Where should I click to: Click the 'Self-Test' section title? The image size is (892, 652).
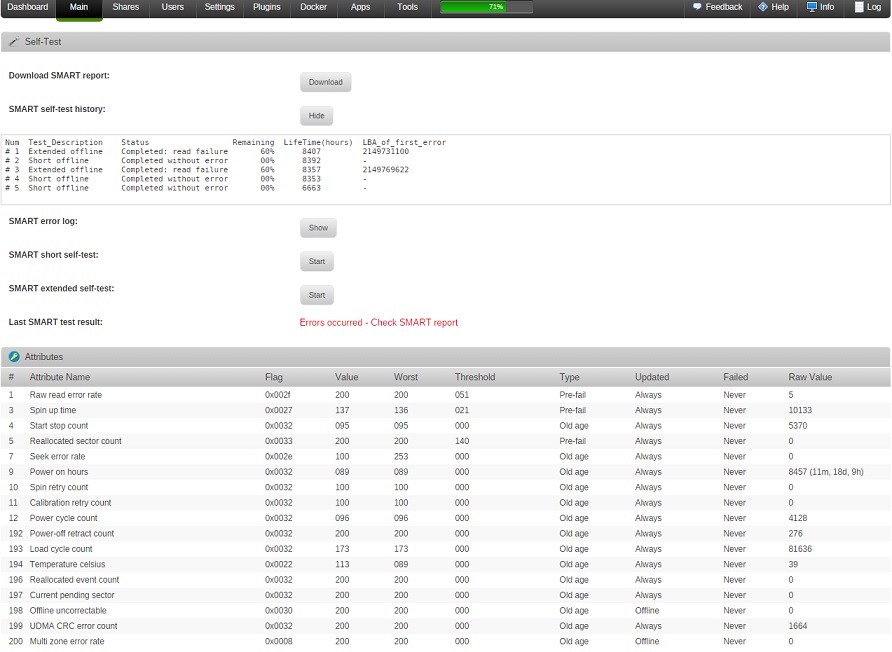(43, 42)
